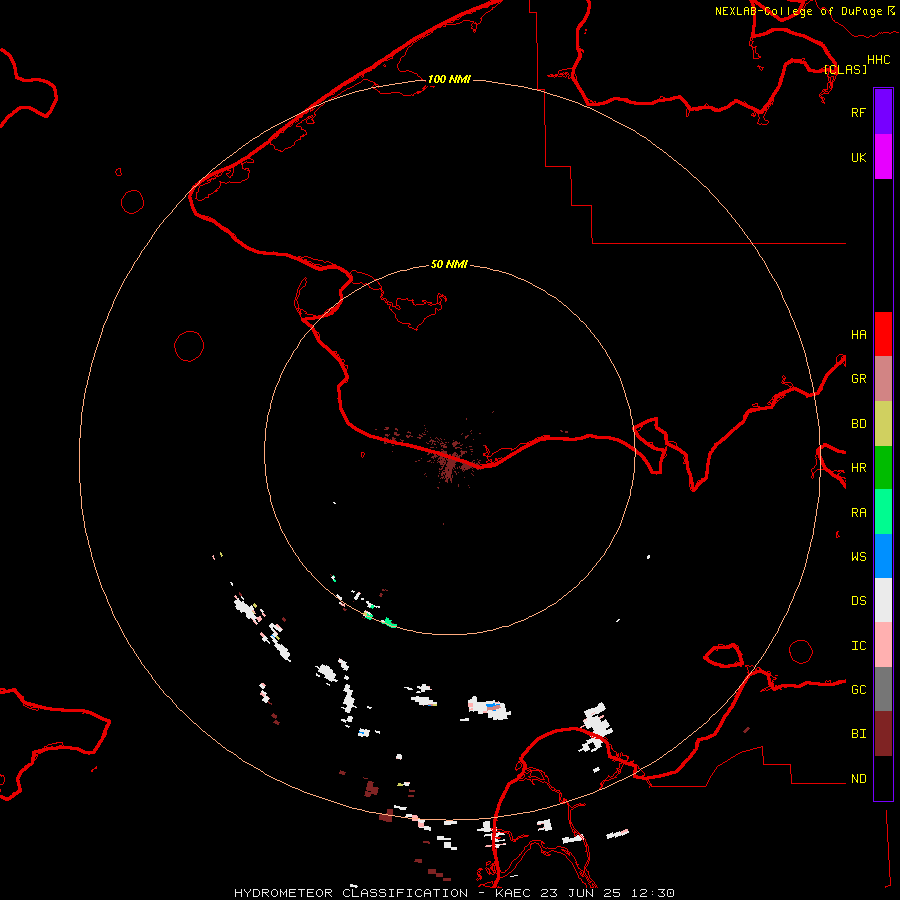Click the IC pink legend swatch

(x=883, y=645)
